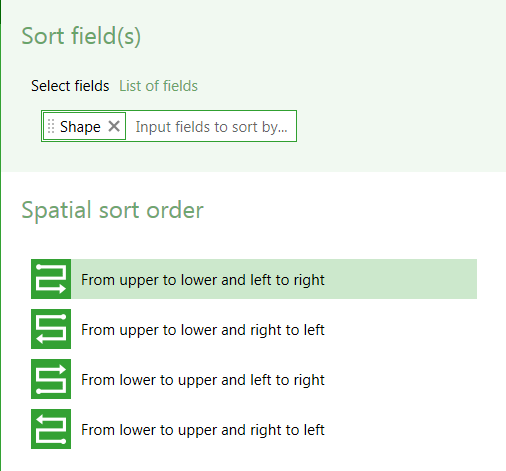
Task: Click the word 'fields' in 'List of fields'
Action: coord(180,86)
